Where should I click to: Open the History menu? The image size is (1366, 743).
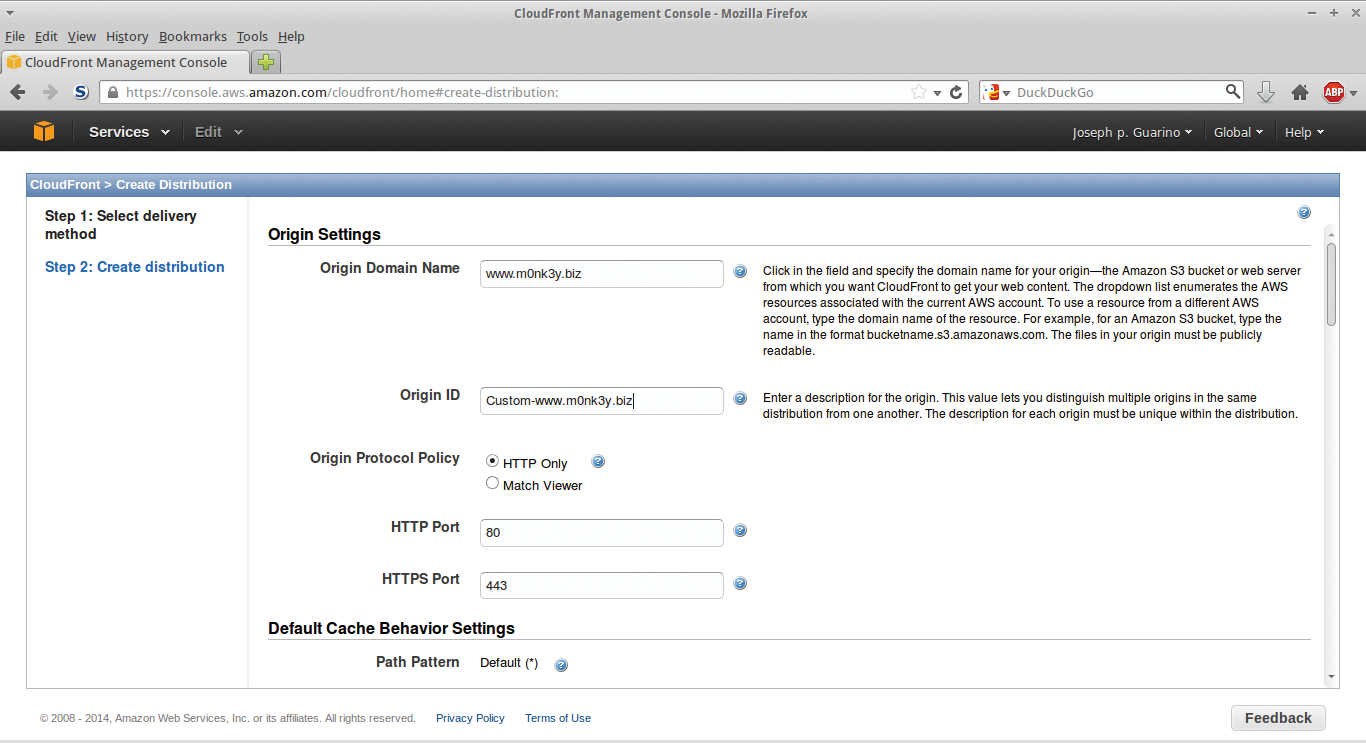[127, 36]
